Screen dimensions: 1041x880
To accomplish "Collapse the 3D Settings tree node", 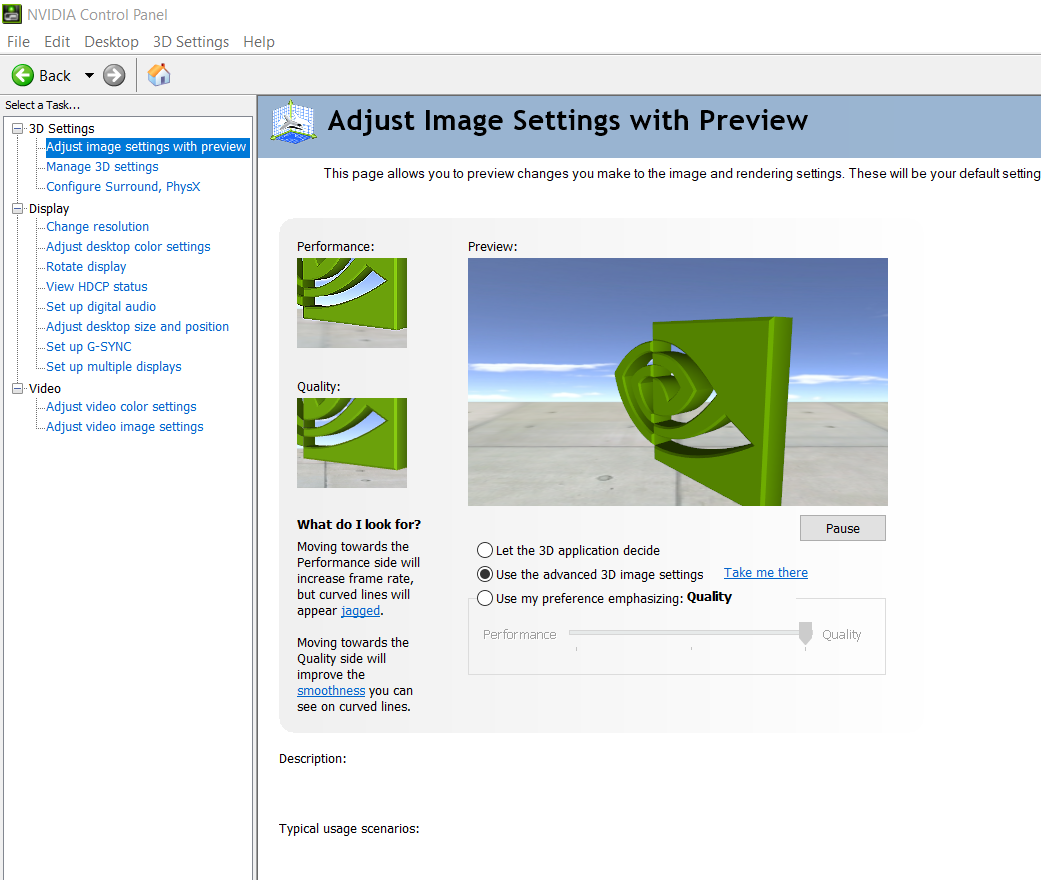I will coord(17,129).
